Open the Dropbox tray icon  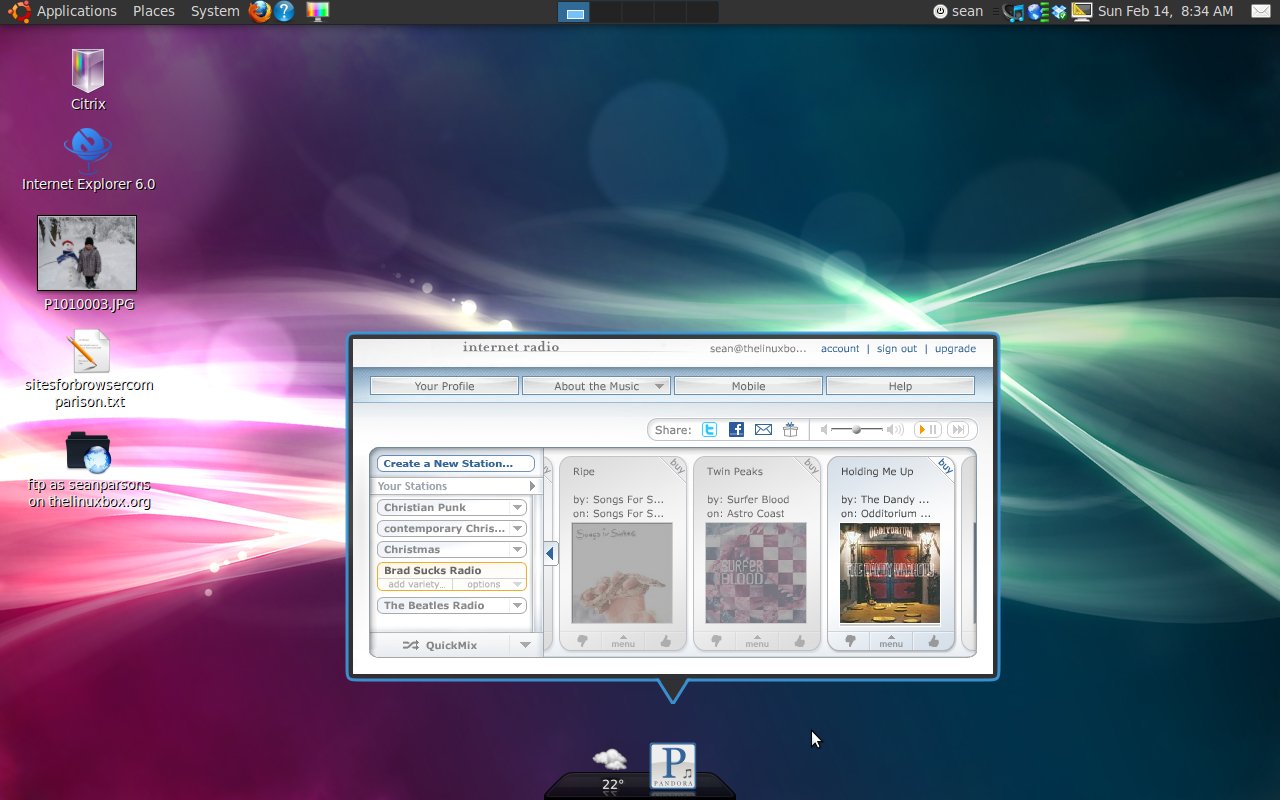[1059, 12]
